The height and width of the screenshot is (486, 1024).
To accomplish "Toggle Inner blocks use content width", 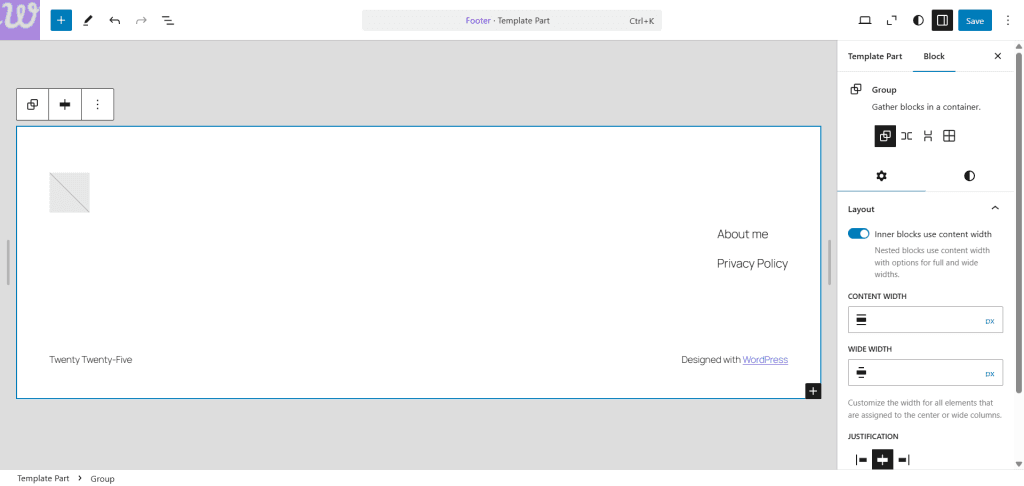I will [x=858, y=234].
